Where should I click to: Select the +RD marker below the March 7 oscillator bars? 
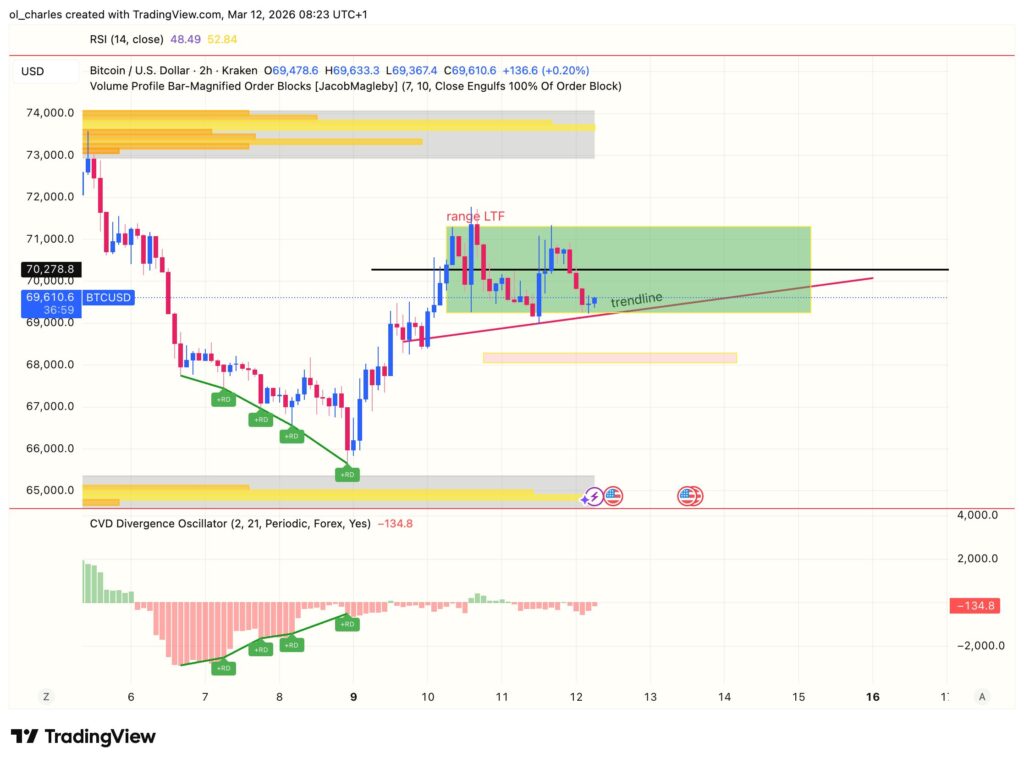pyautogui.click(x=224, y=668)
